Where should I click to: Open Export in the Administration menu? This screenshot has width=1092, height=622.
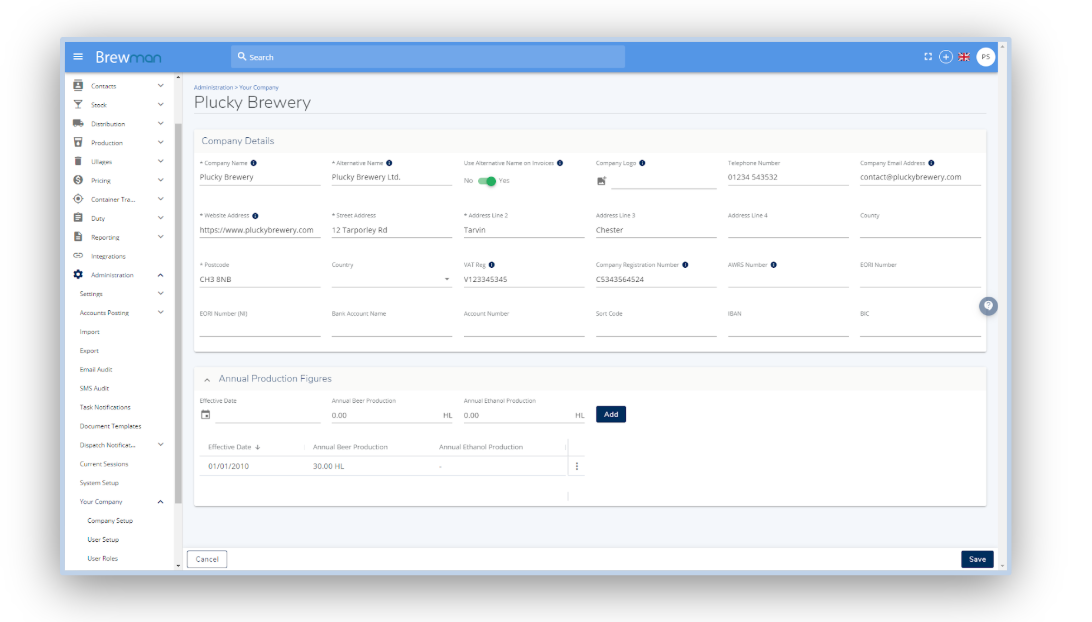point(89,350)
